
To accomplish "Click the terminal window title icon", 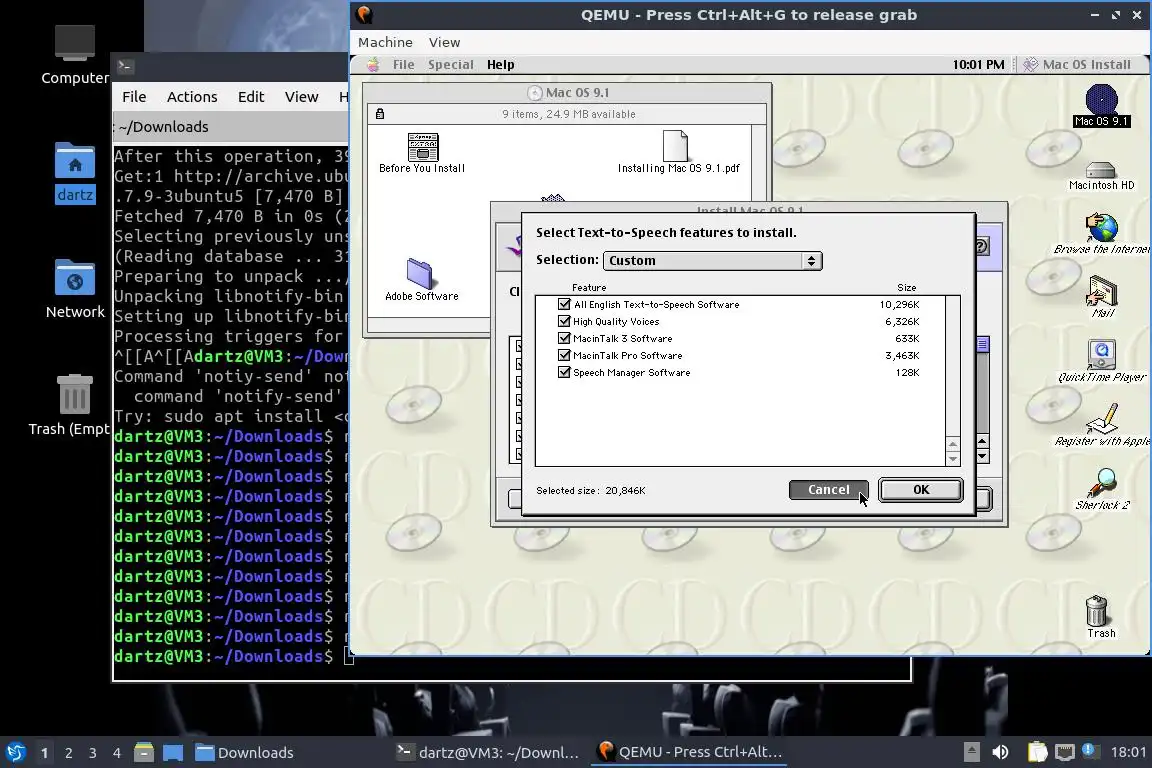I will (x=124, y=66).
